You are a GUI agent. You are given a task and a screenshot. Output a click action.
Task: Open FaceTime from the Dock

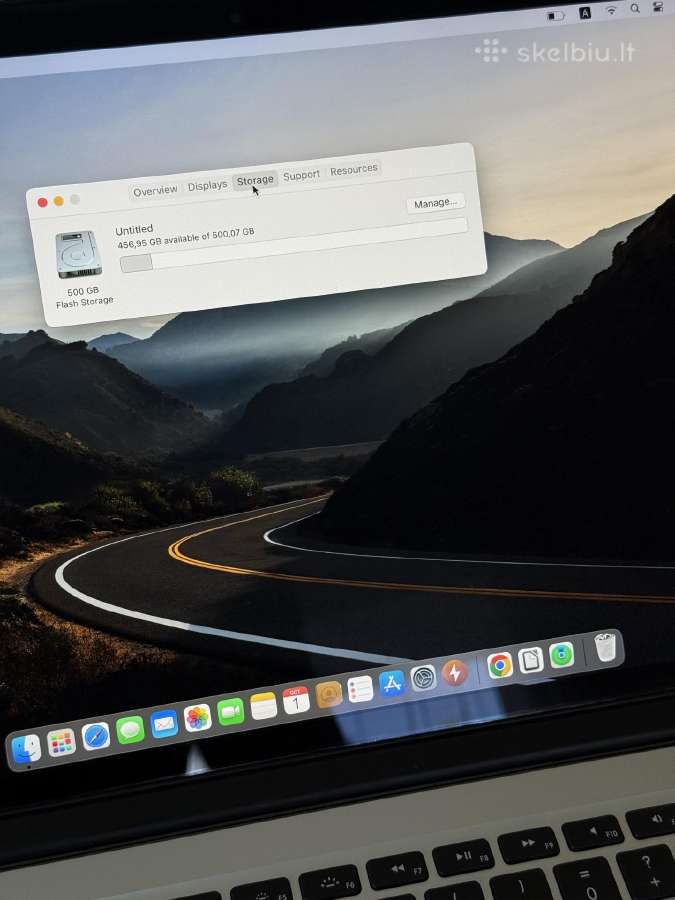(231, 712)
